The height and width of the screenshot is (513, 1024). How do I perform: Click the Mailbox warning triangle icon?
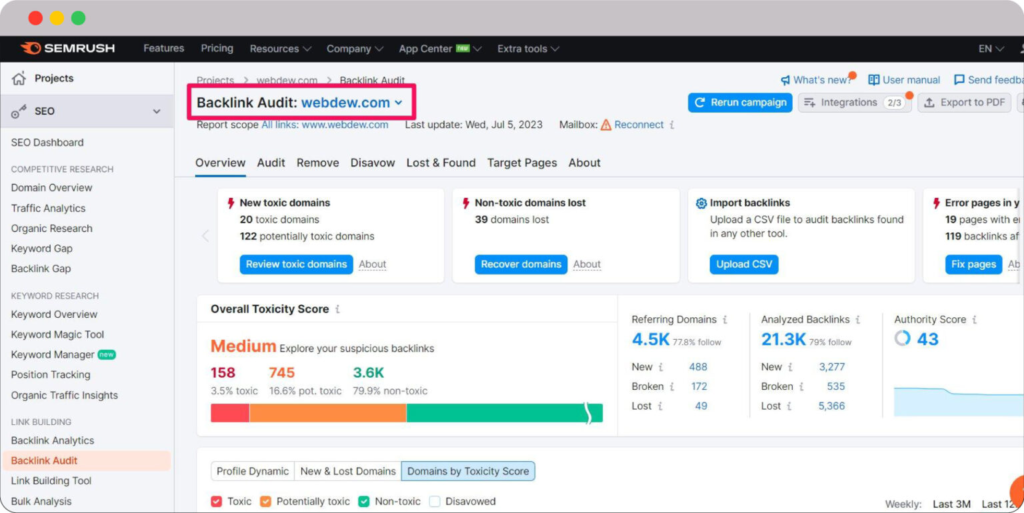click(605, 125)
